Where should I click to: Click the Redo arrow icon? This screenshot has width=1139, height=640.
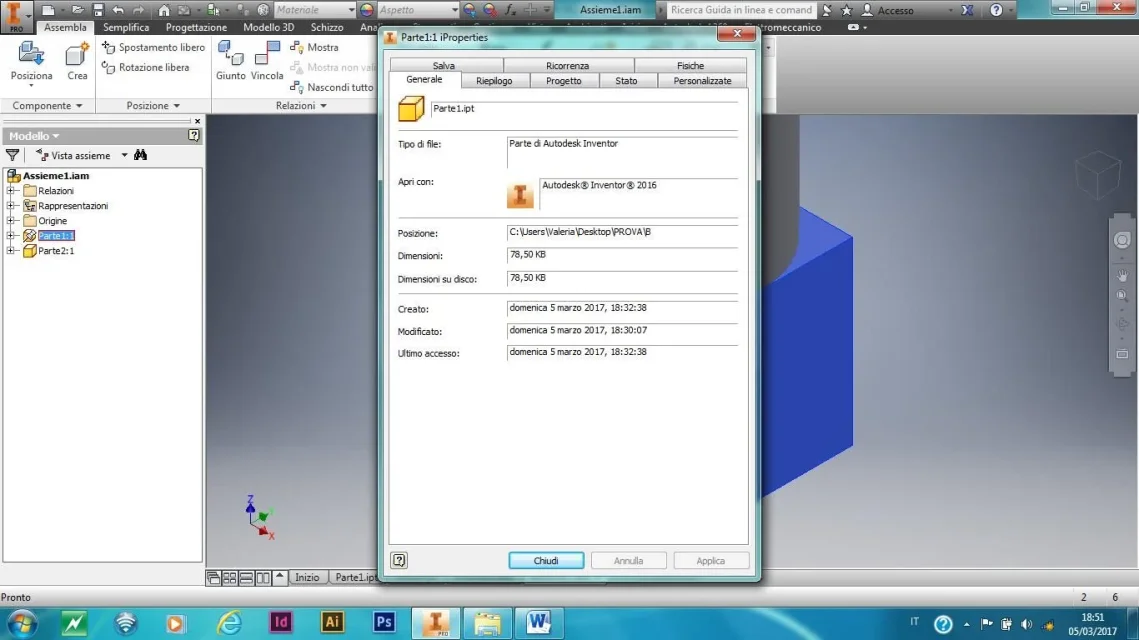click(x=138, y=10)
